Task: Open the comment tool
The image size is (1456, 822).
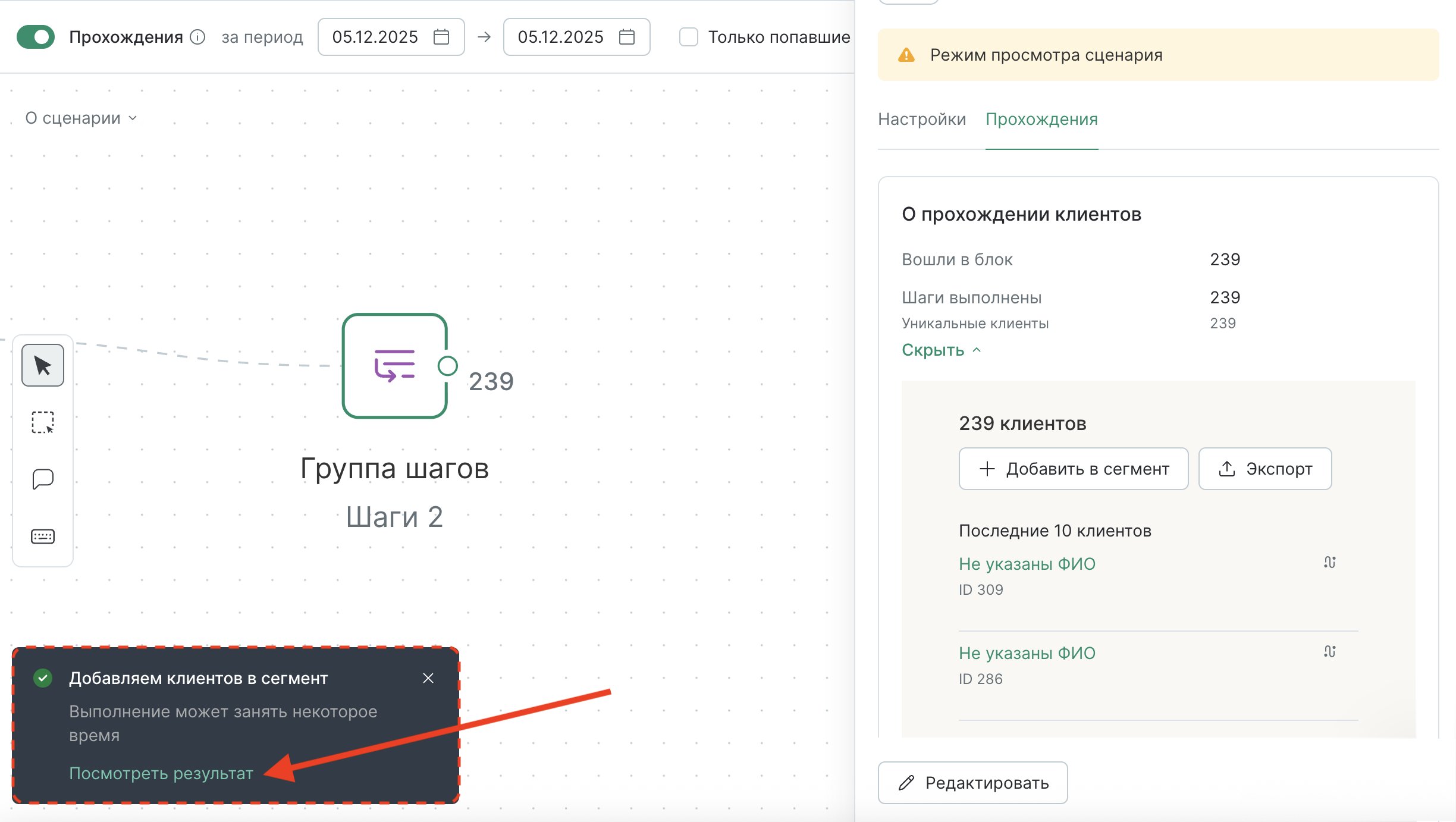Action: point(42,479)
